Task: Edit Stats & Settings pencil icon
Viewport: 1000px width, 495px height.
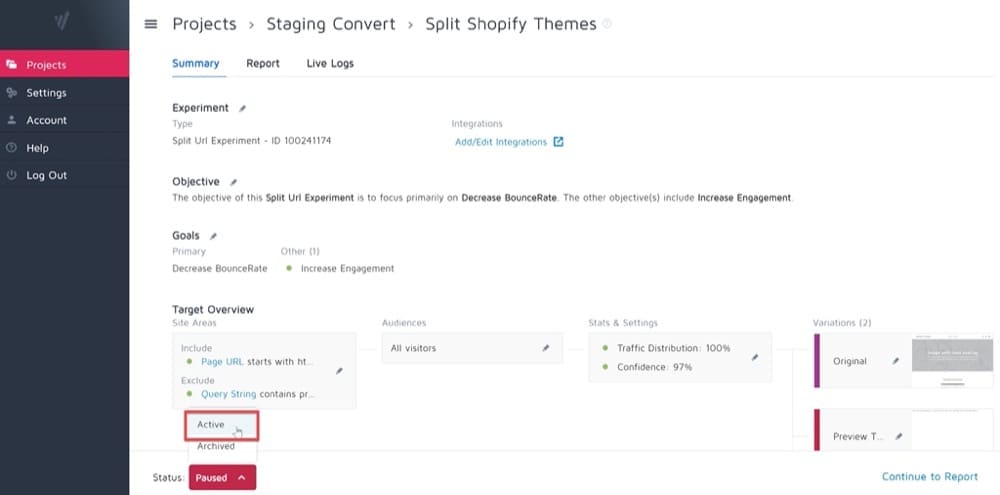Action: (x=755, y=358)
